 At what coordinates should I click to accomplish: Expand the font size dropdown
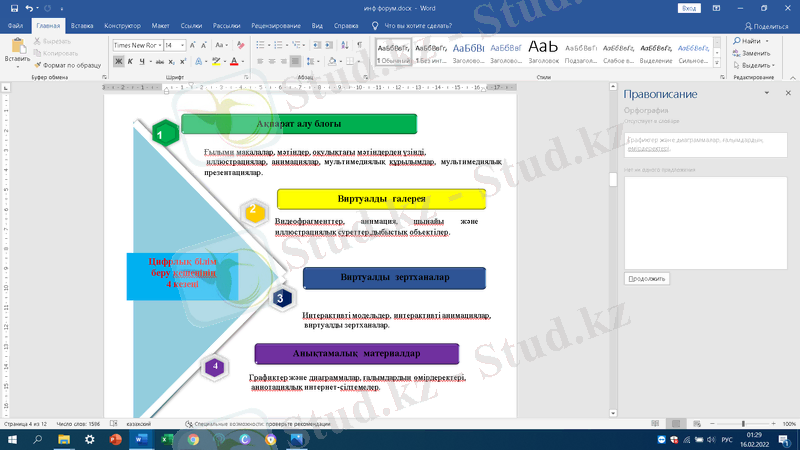(x=182, y=45)
